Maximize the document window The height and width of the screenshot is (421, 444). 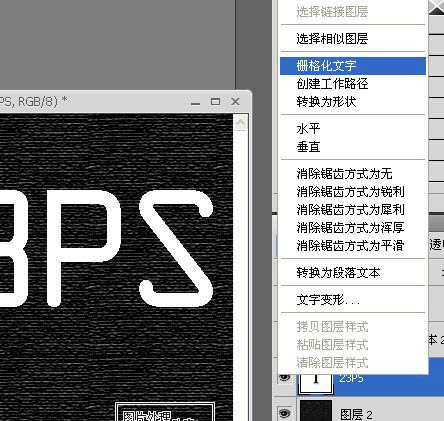point(216,102)
